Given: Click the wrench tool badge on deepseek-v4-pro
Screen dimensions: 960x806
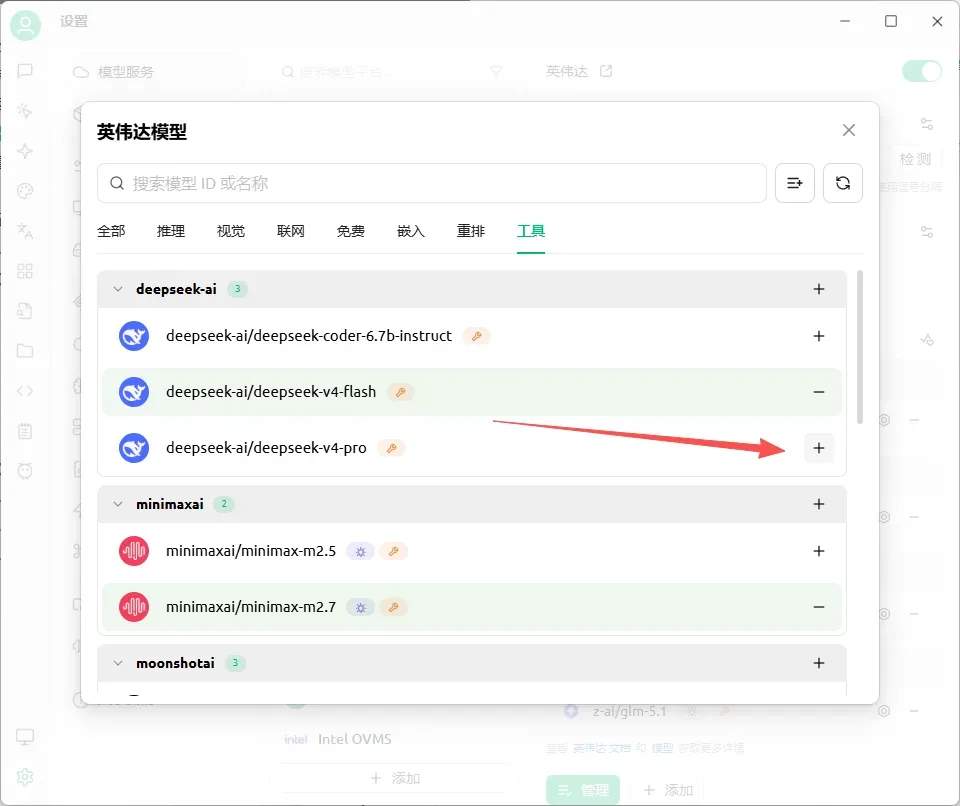Looking at the screenshot, I should [392, 448].
